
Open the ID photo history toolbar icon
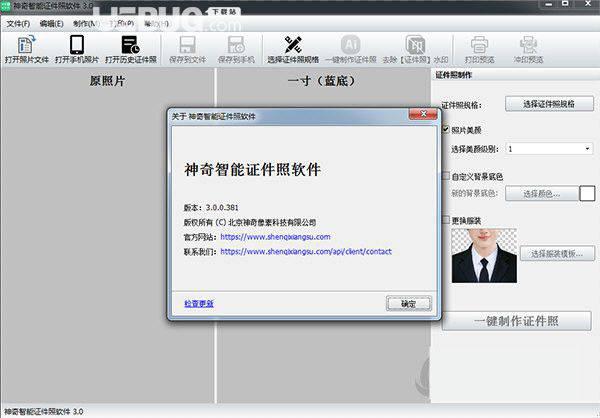tap(131, 49)
